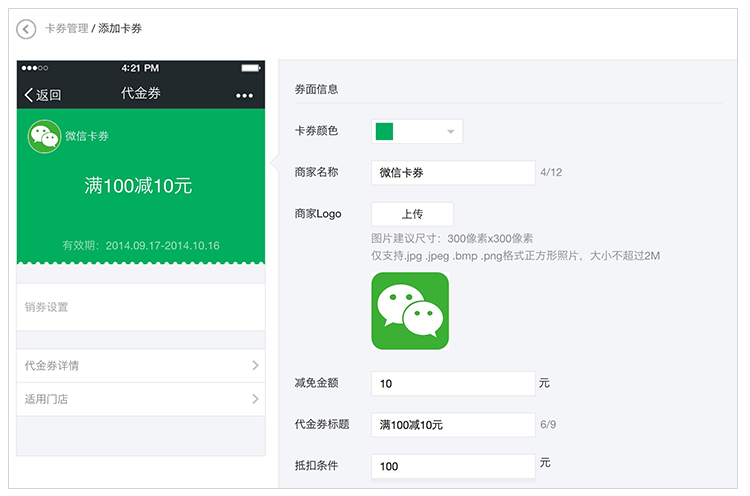
Task: Open the 适用门店 row
Action: click(141, 399)
